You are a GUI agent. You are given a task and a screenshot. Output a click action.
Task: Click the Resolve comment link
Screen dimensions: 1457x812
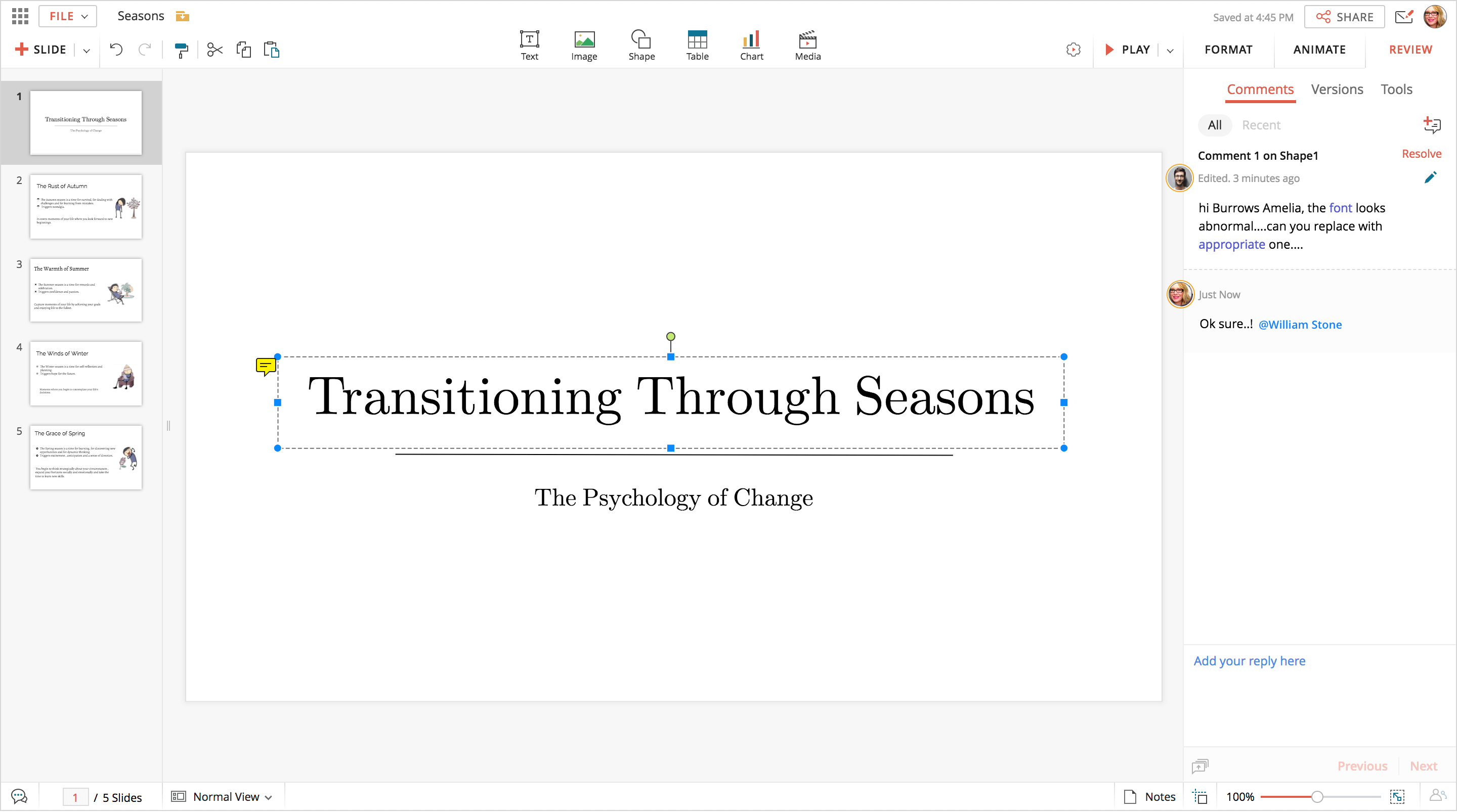pos(1421,154)
